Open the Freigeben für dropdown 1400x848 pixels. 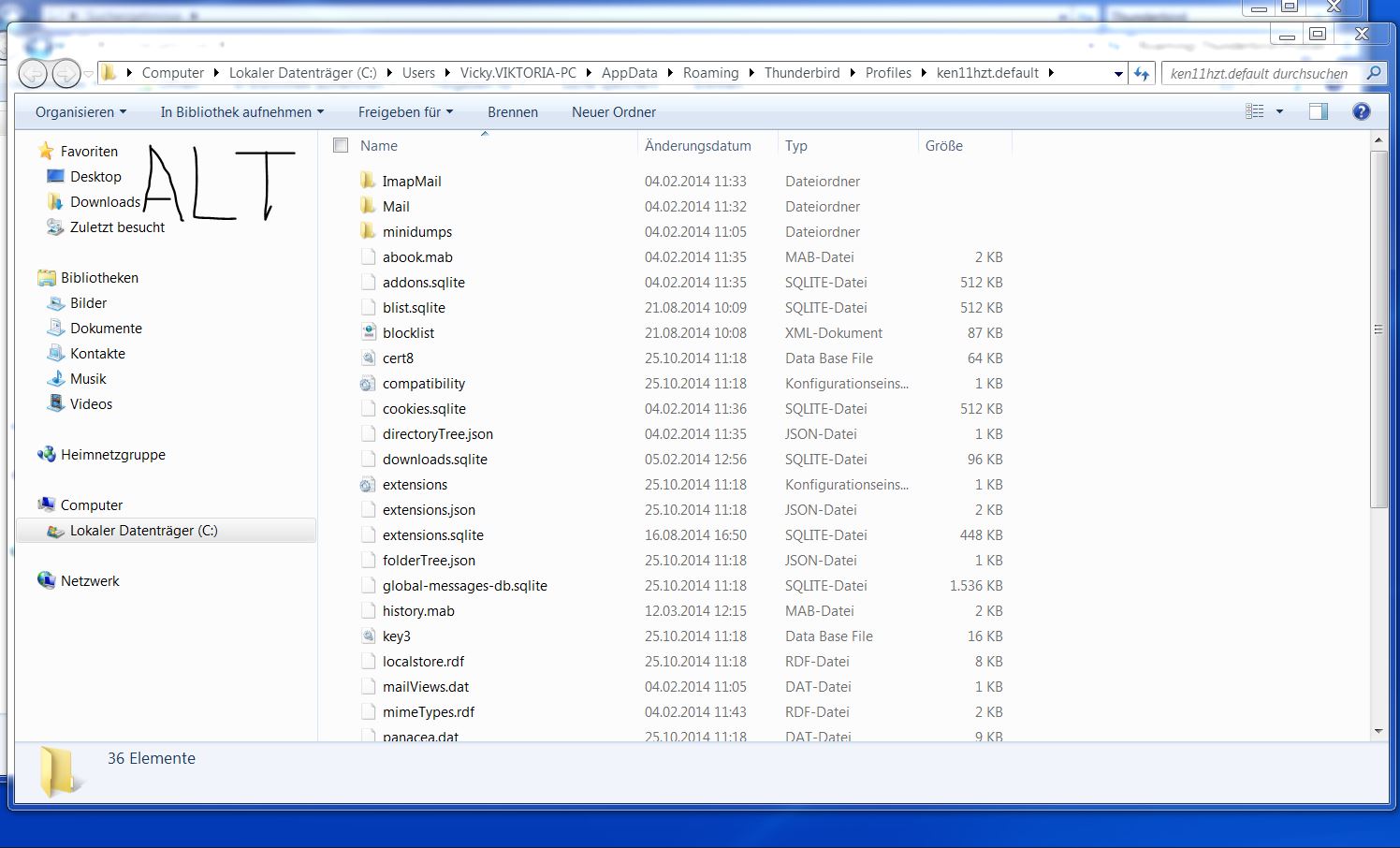405,111
